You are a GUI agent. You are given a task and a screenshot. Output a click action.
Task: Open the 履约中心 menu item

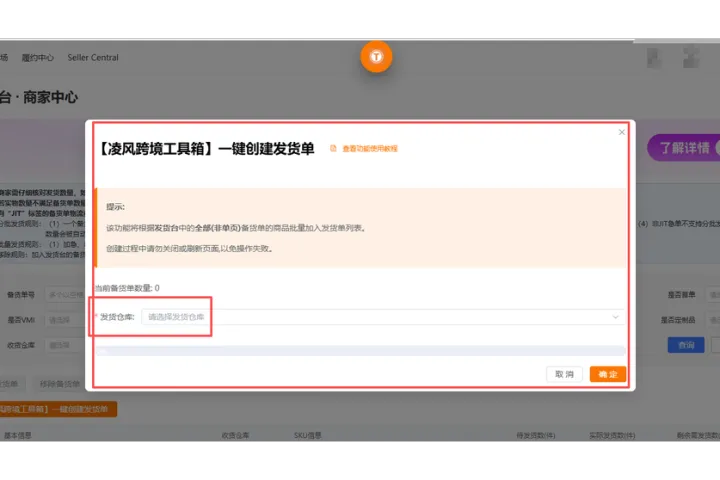pos(38,57)
